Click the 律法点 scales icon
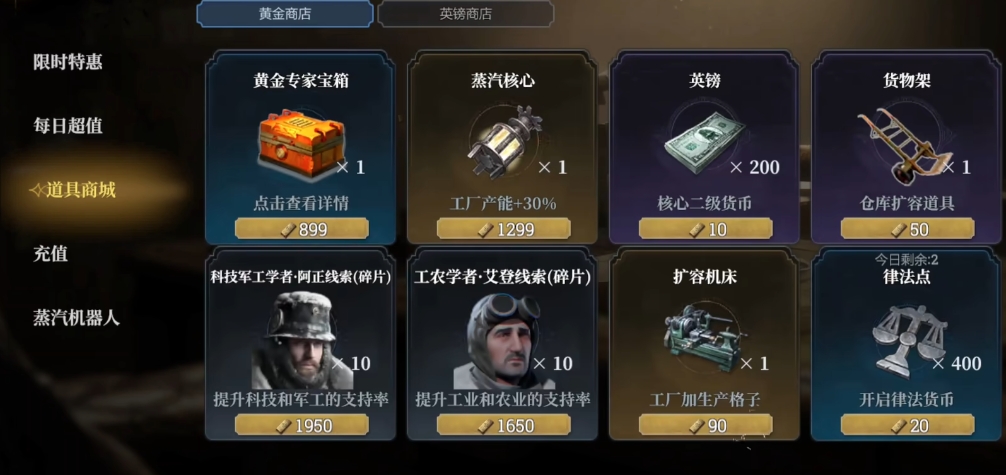1006x475 pixels. [906, 340]
